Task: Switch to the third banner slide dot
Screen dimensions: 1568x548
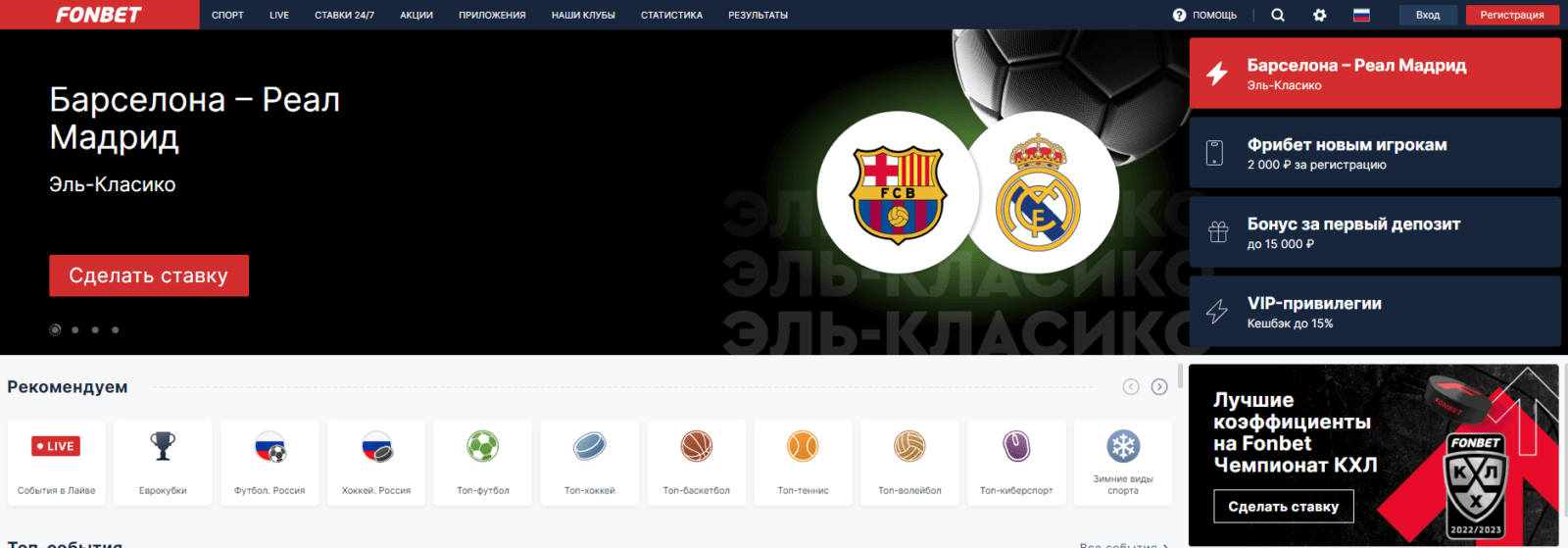Action: (95, 330)
